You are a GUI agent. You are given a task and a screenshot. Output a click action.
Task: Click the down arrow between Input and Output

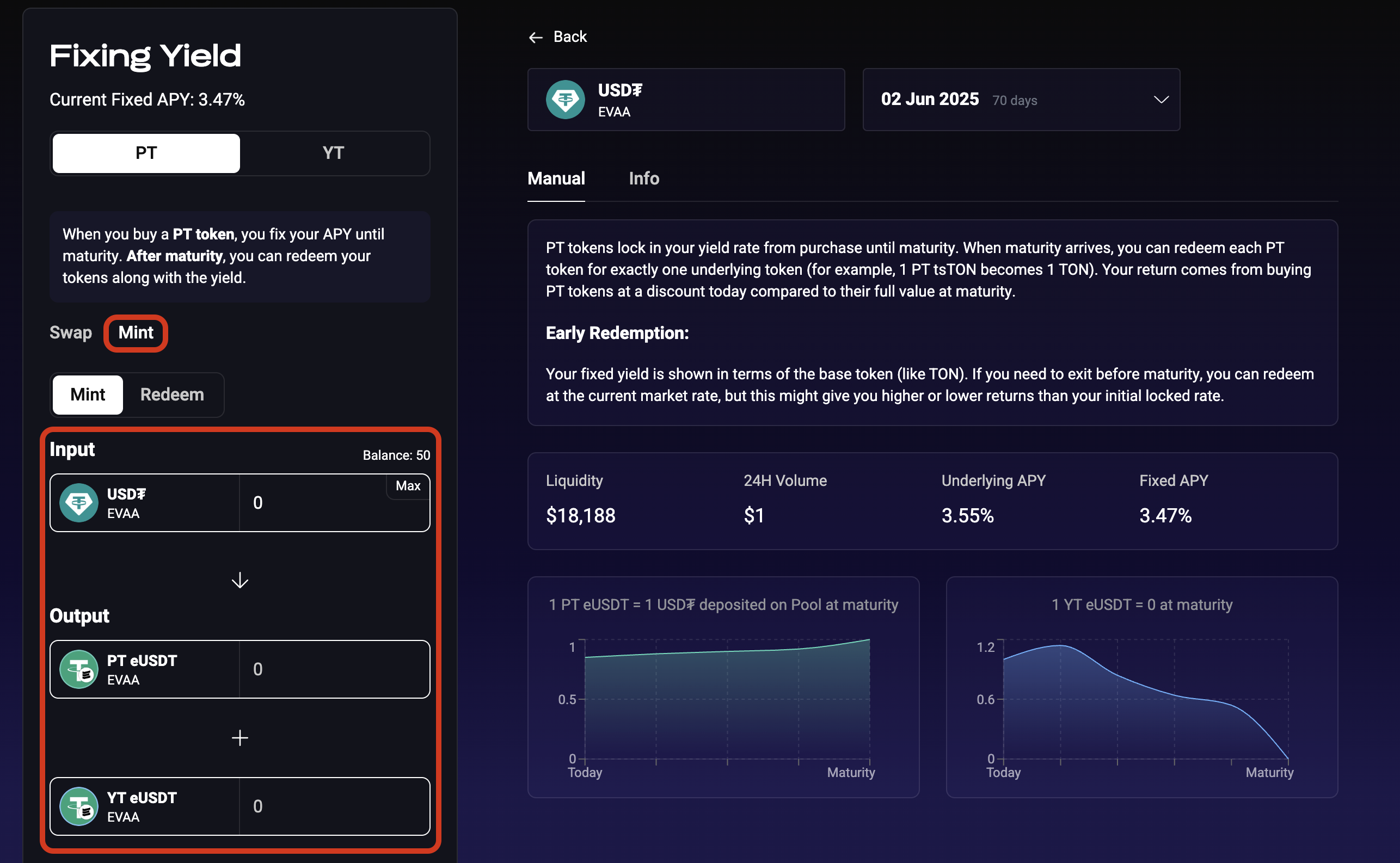pos(240,581)
